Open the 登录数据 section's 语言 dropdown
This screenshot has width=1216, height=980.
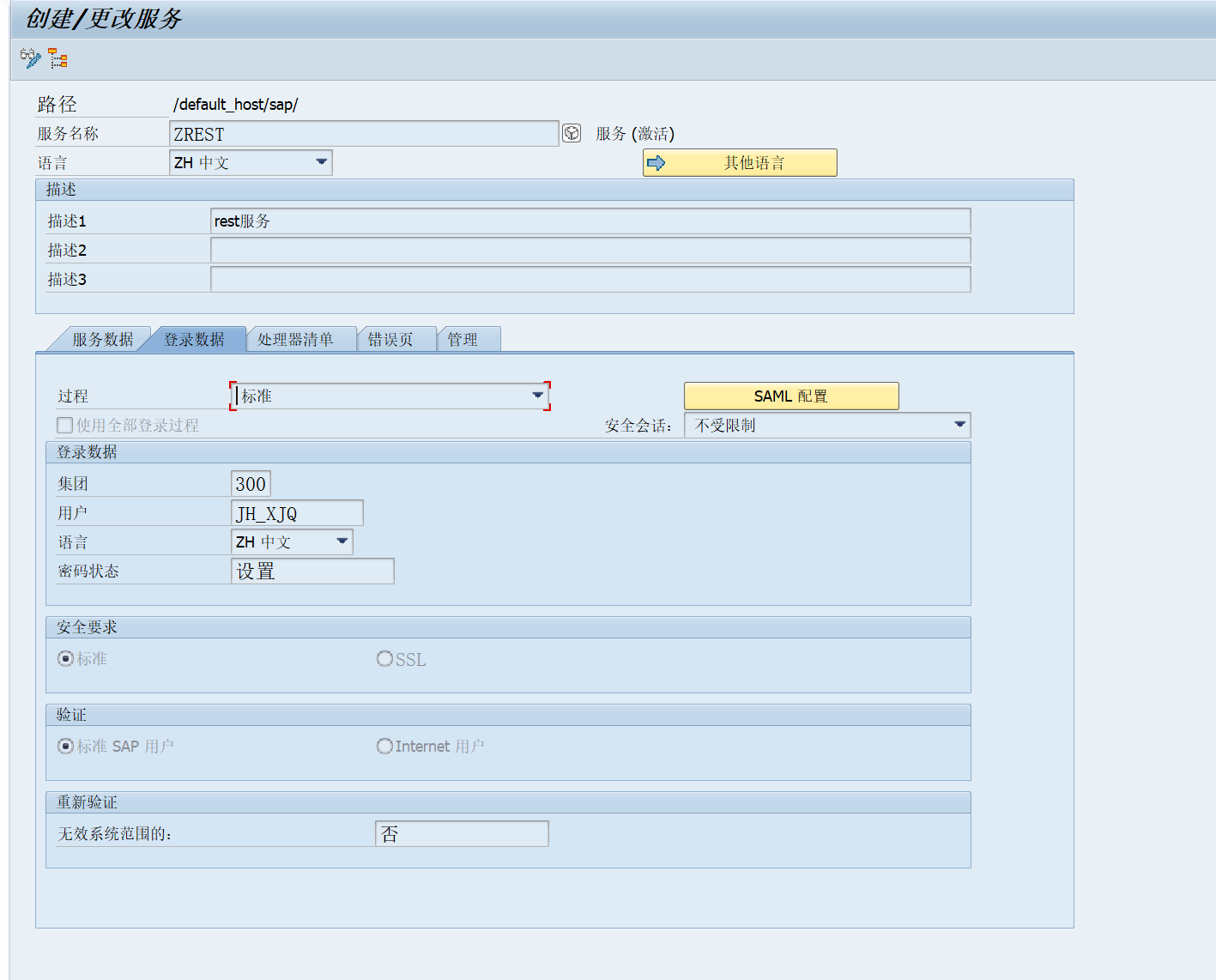tap(341, 541)
